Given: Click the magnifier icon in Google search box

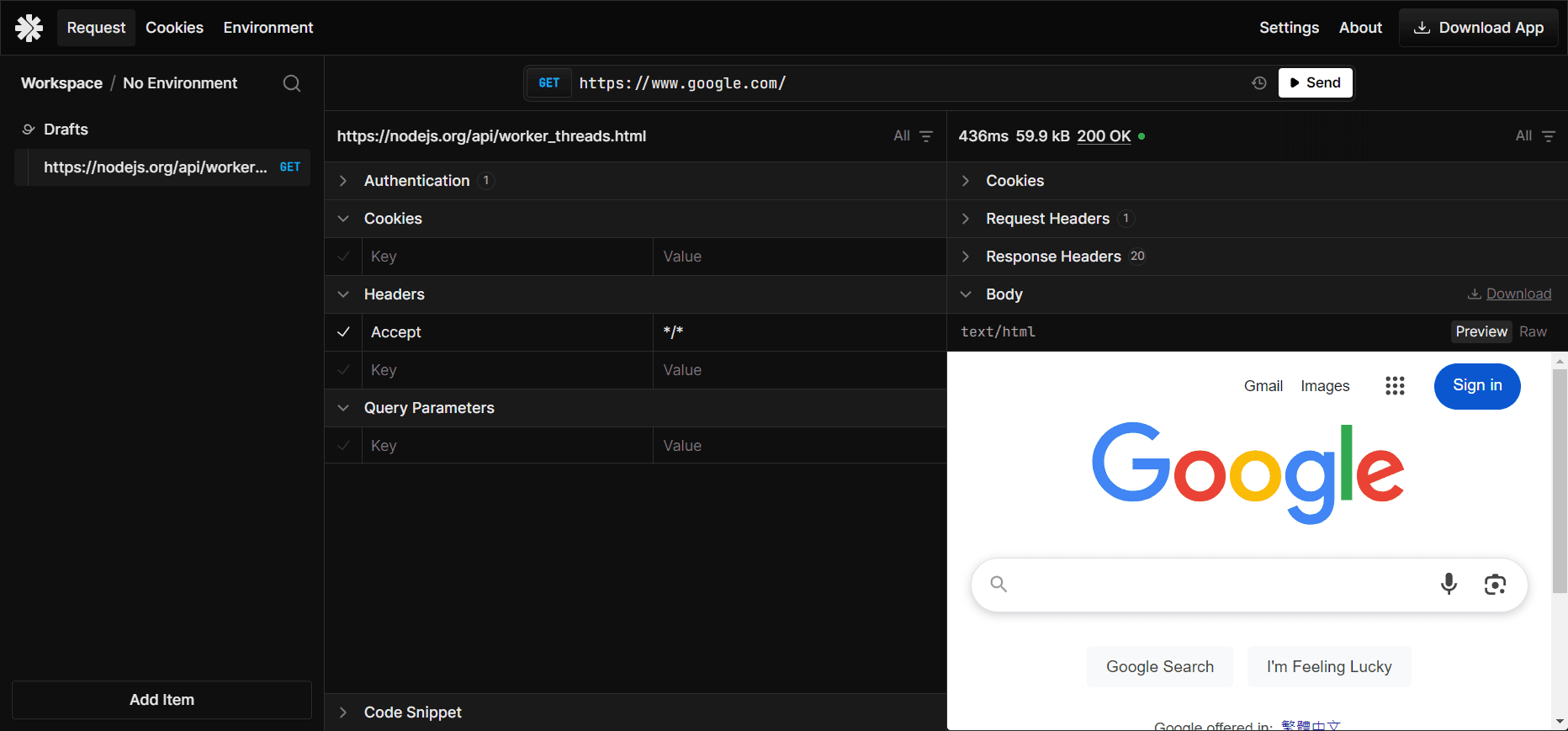Looking at the screenshot, I should click(999, 584).
